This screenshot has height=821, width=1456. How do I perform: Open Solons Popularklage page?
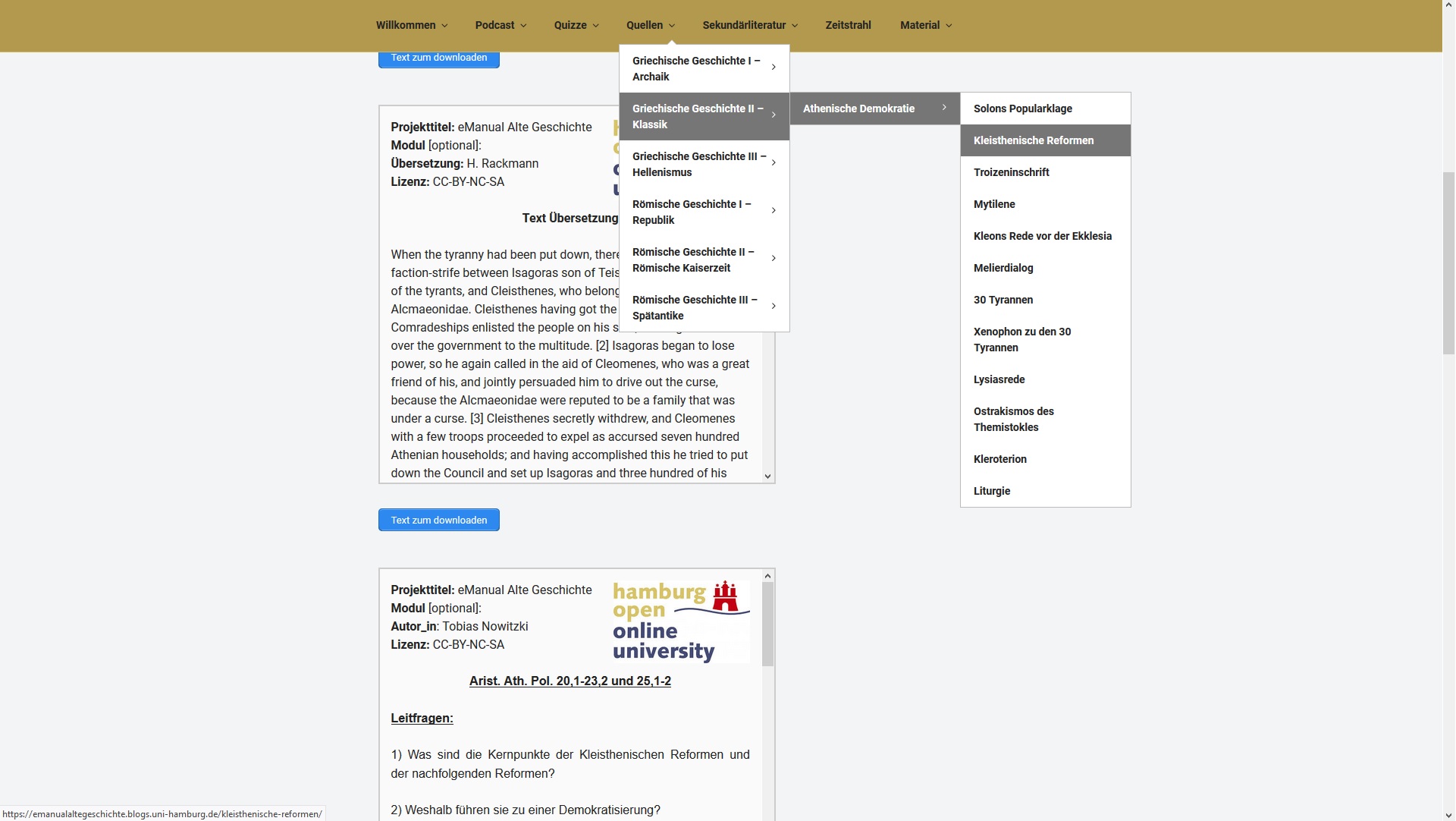point(1022,109)
